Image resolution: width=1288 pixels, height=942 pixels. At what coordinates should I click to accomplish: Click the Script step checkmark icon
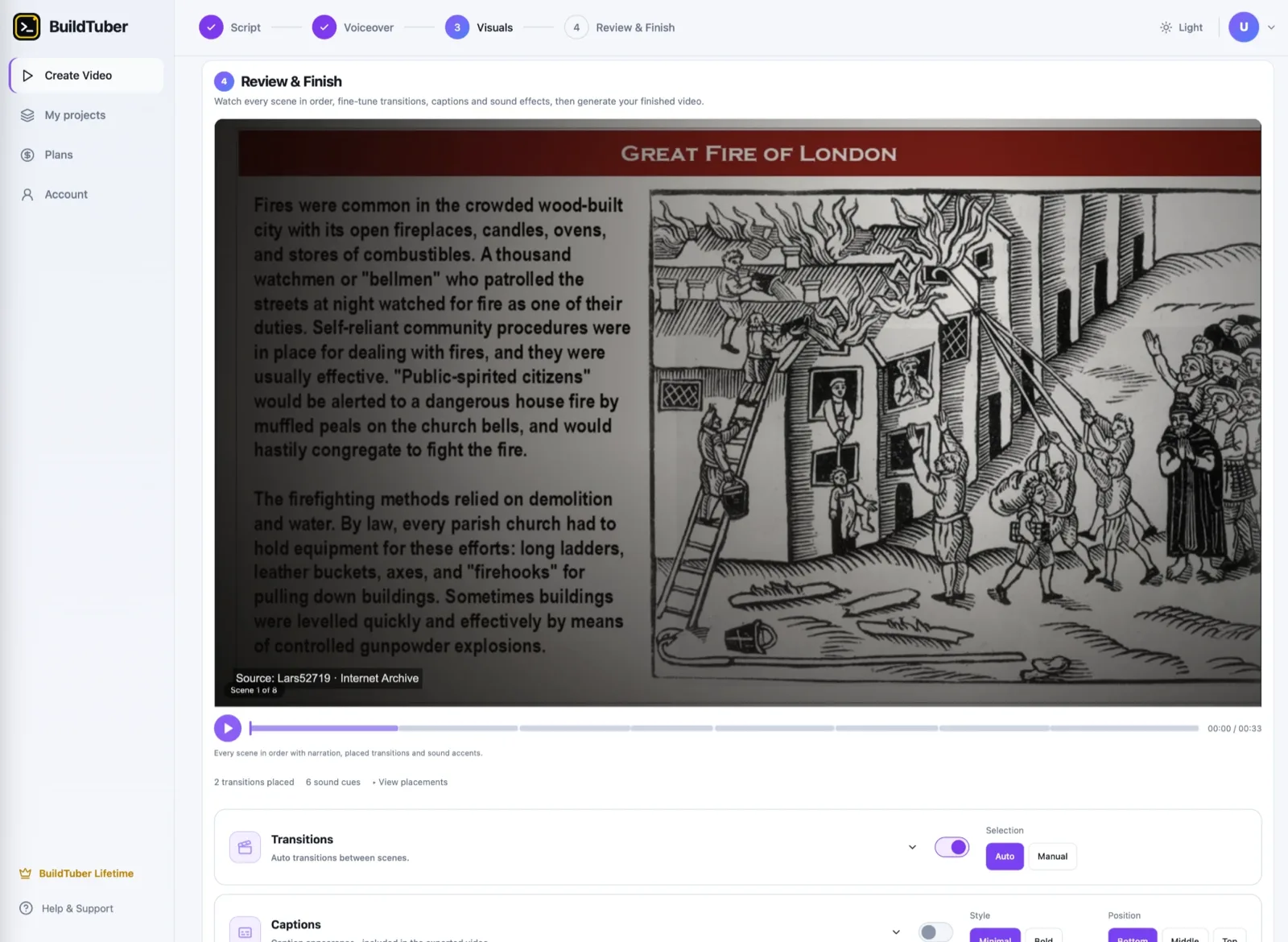pos(211,27)
